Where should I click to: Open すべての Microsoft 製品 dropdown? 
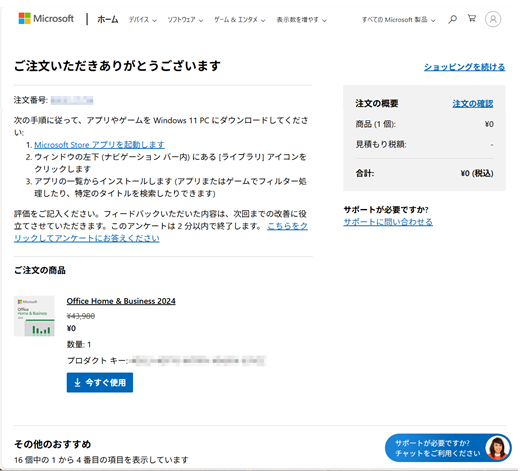pos(399,20)
